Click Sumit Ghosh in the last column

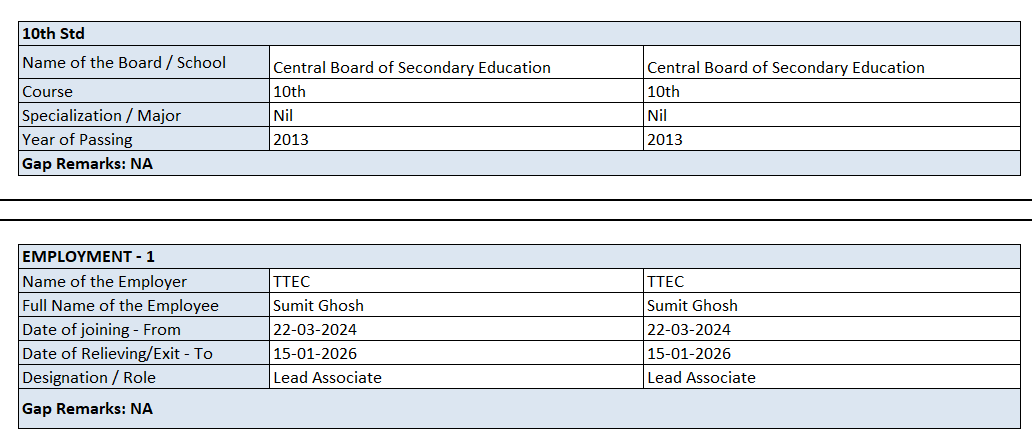[692, 306]
